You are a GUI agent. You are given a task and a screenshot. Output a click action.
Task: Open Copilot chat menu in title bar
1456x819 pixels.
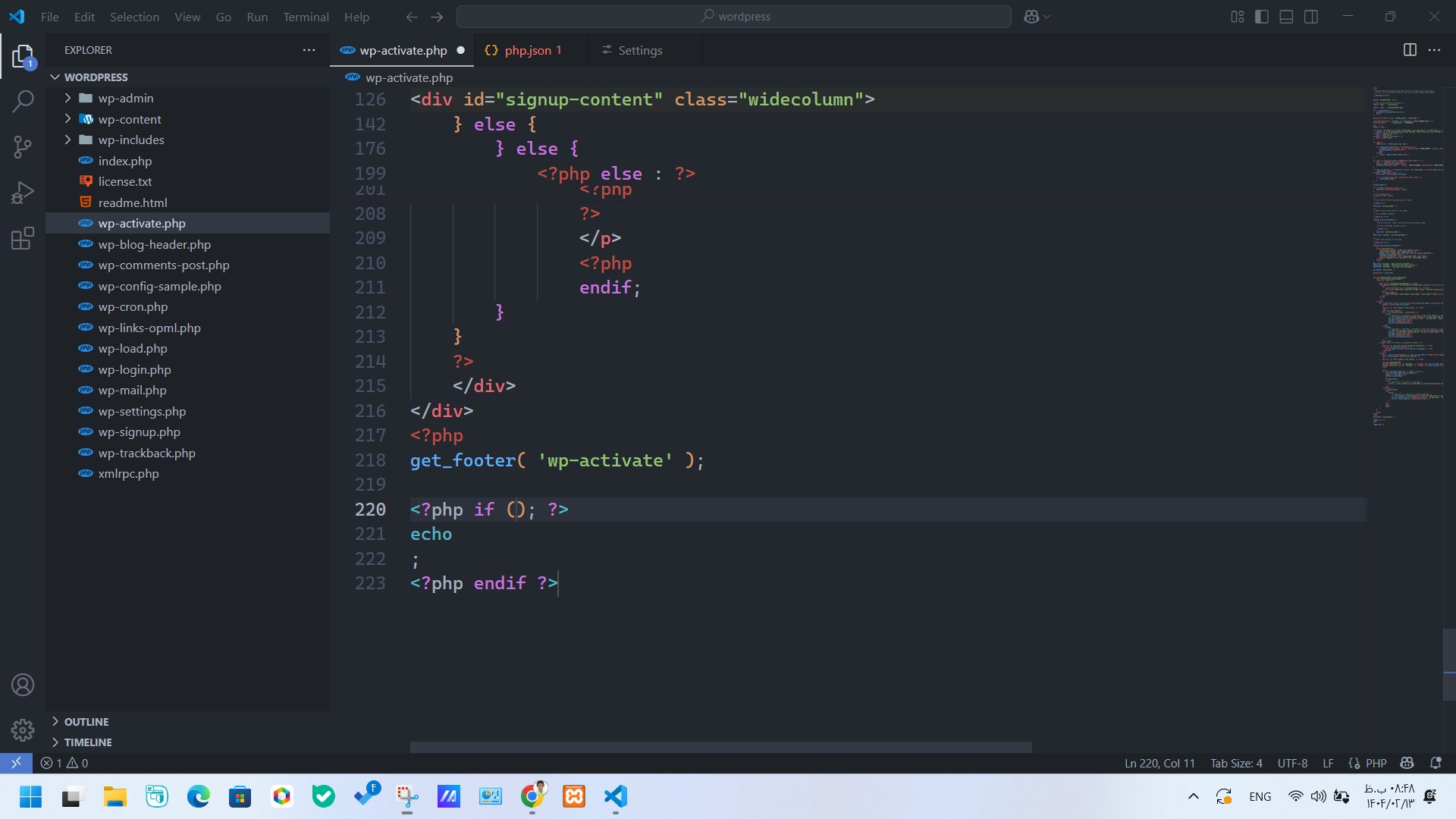[1037, 17]
